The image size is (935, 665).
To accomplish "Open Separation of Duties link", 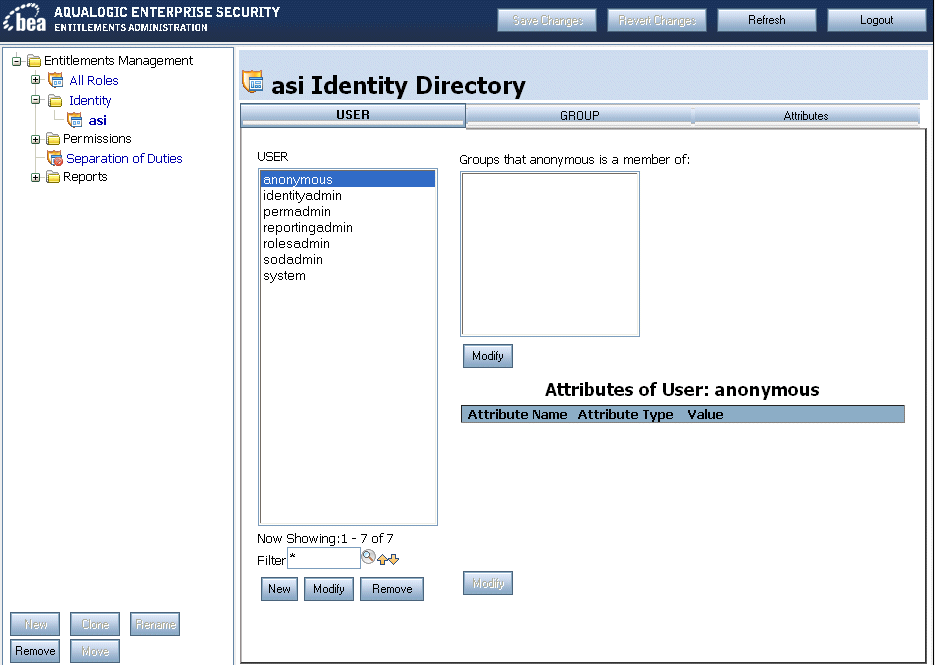I will 124,159.
